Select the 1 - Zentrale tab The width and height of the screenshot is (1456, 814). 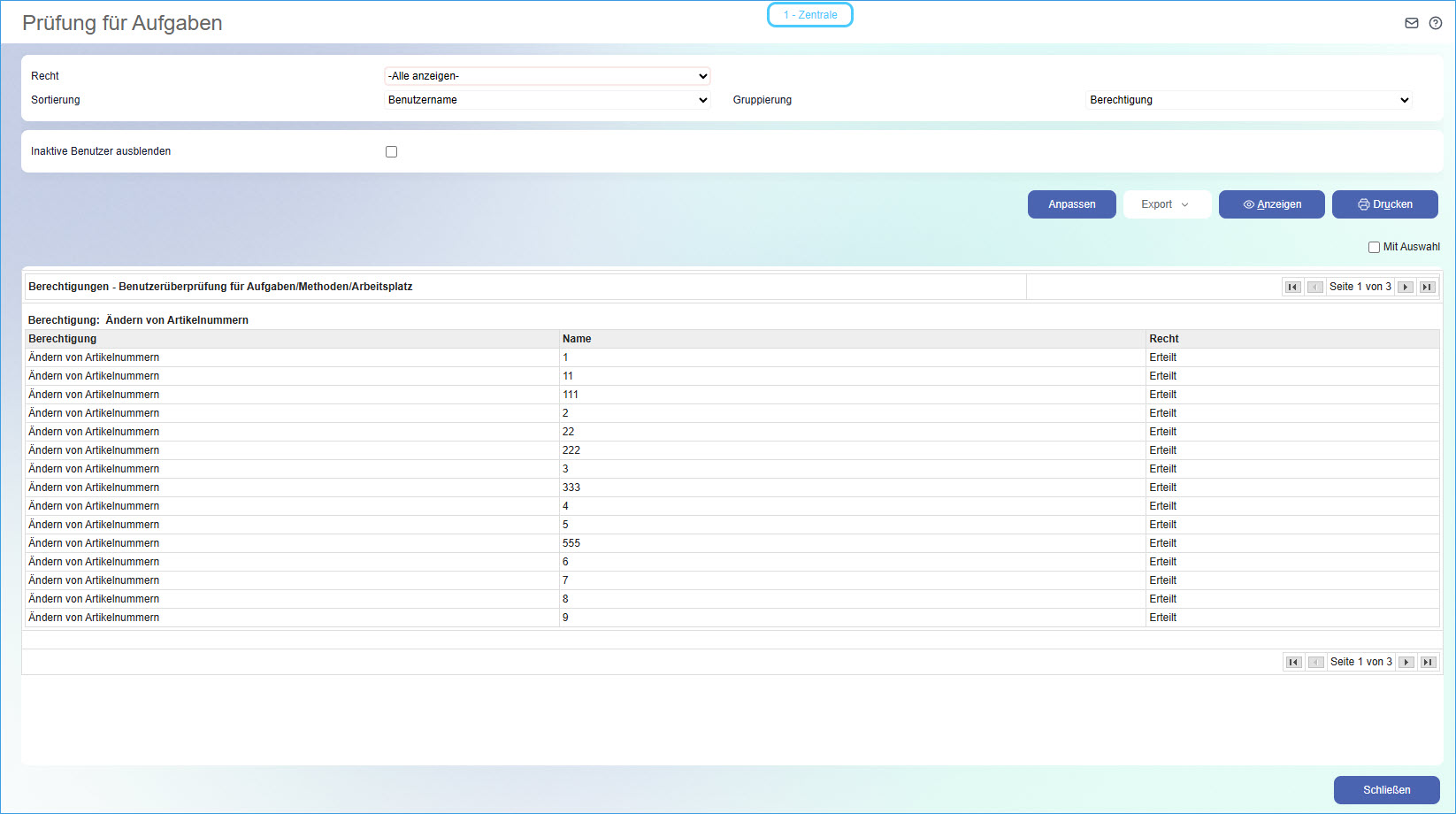(809, 15)
